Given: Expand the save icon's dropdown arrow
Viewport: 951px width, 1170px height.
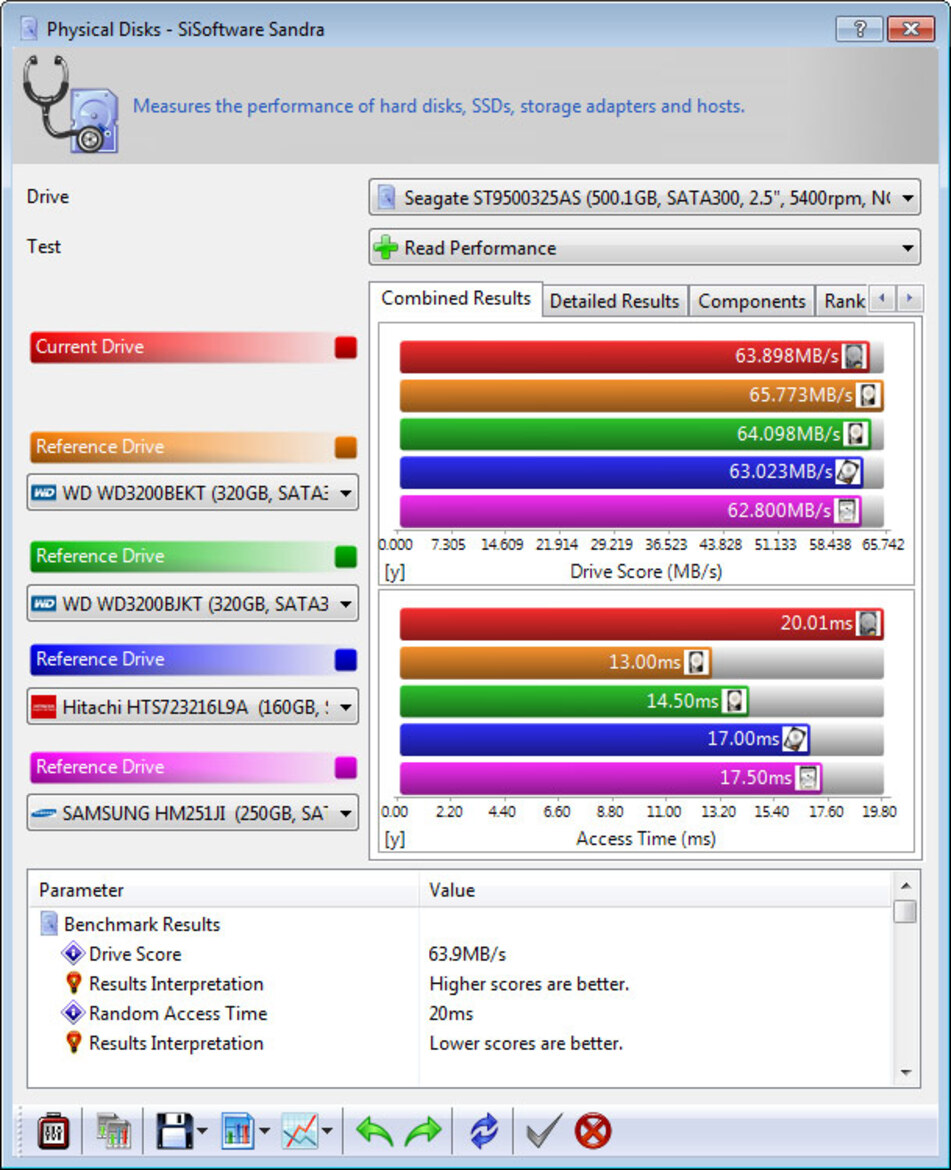Looking at the screenshot, I should click(x=202, y=1131).
